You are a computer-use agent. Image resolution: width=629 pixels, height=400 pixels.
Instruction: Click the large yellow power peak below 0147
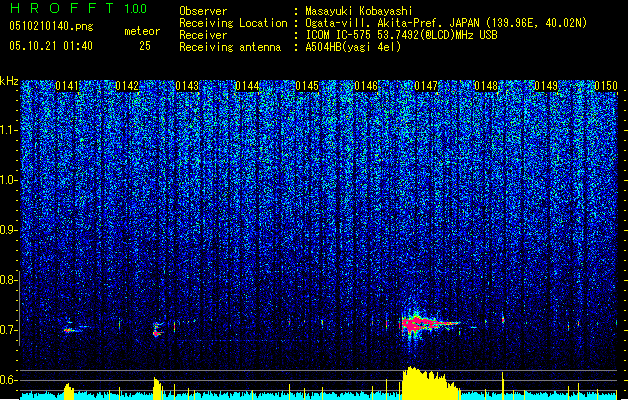430,383
